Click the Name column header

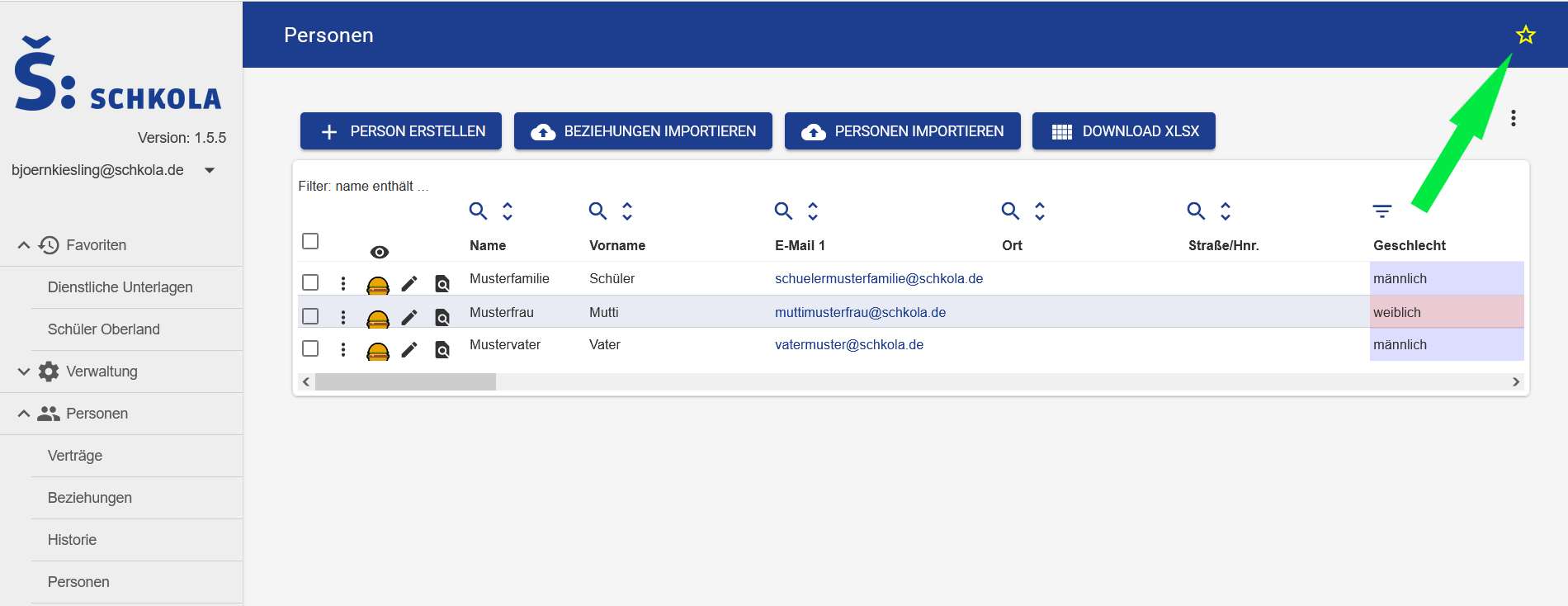click(x=488, y=245)
